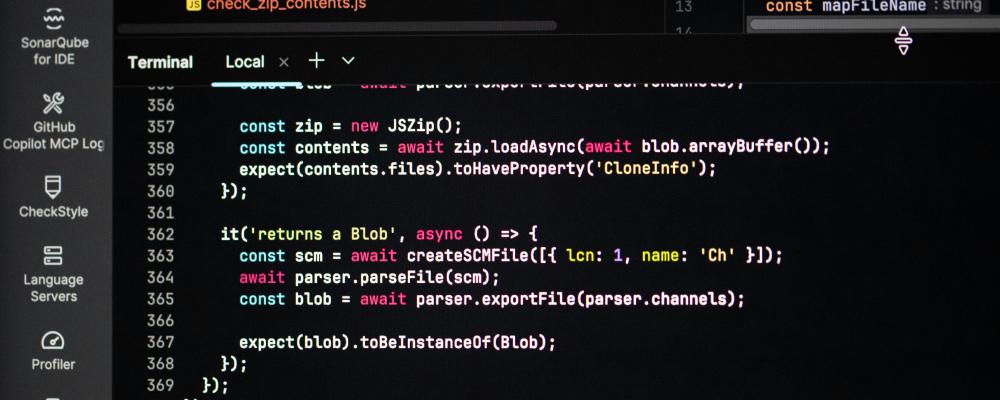
Task: Click 'parser.exportFile' on line 365
Action: [496, 299]
